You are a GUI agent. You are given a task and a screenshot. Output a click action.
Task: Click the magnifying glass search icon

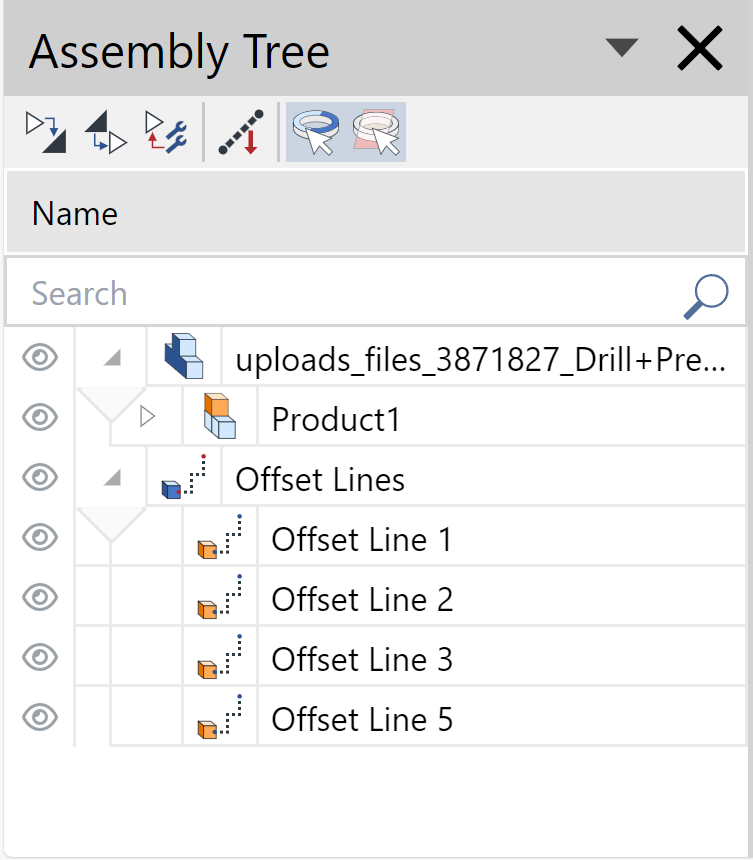(706, 296)
